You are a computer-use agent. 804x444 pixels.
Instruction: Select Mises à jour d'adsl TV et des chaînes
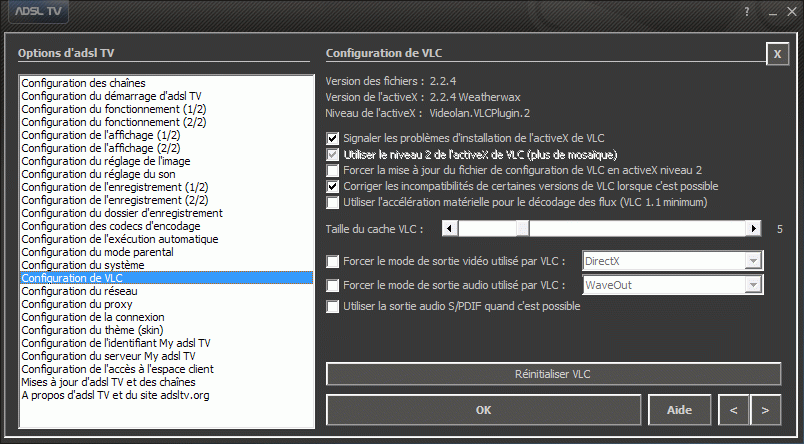[x=166, y=382]
